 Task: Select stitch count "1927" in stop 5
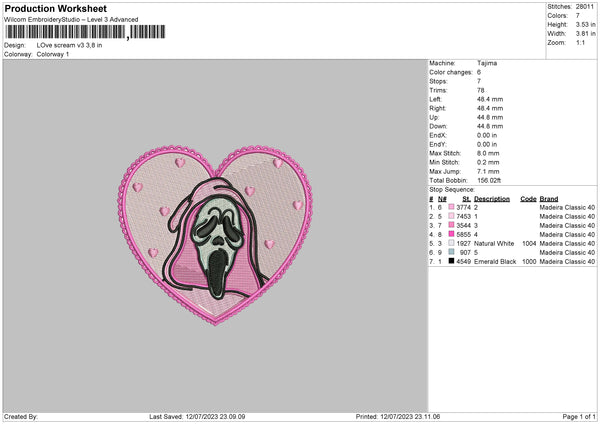463,243
